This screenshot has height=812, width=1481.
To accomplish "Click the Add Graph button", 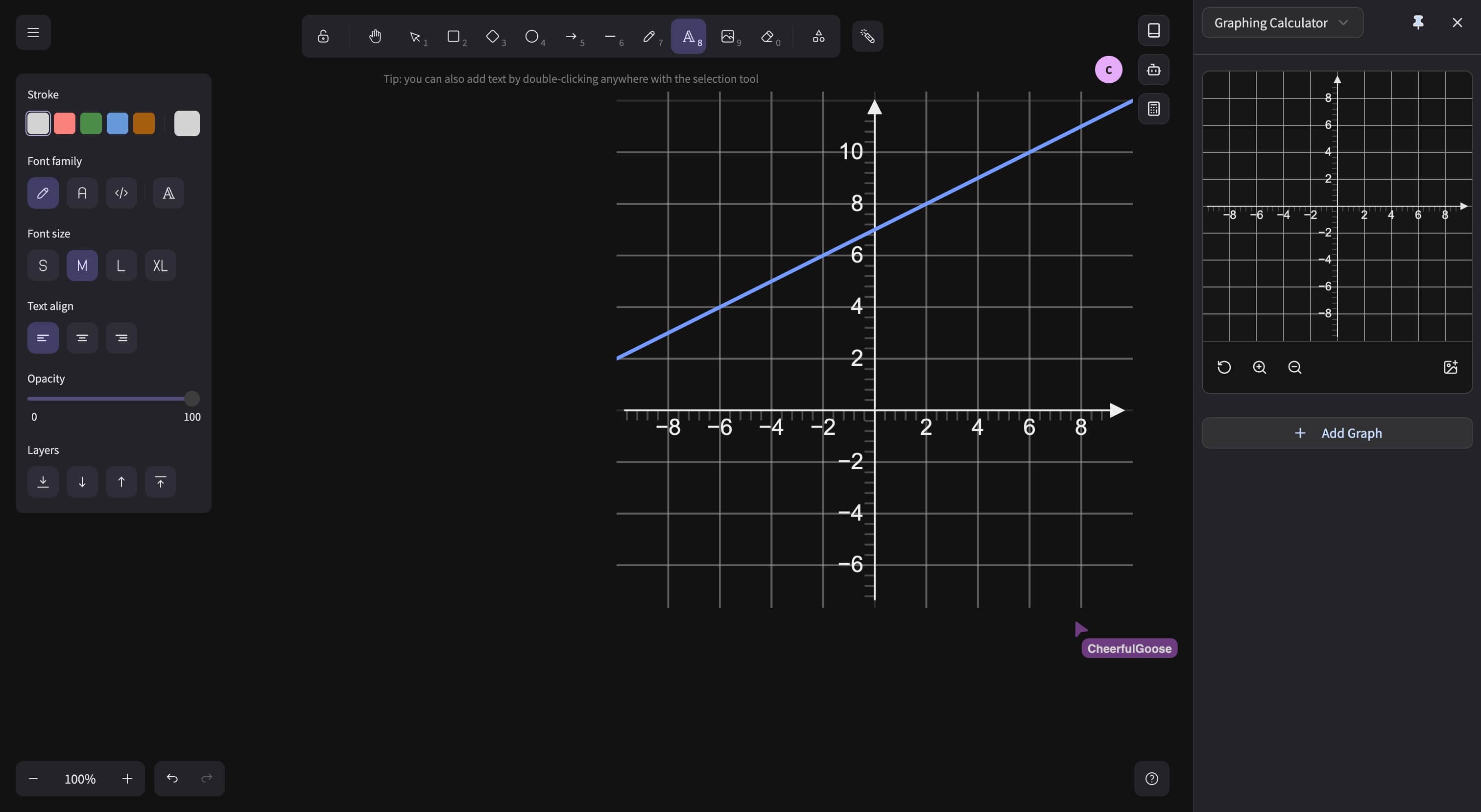I will pos(1337,433).
